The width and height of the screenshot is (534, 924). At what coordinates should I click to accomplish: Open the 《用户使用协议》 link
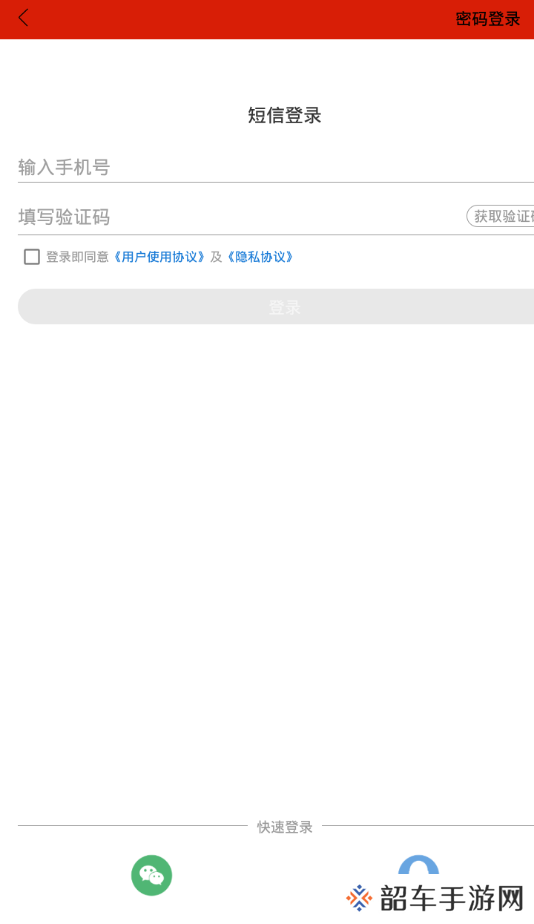point(159,257)
